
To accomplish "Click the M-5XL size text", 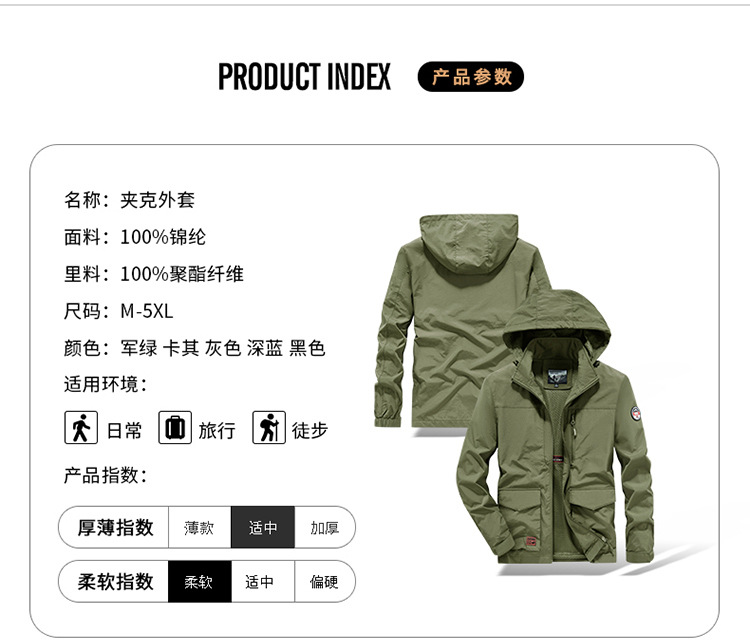I will pyautogui.click(x=146, y=311).
